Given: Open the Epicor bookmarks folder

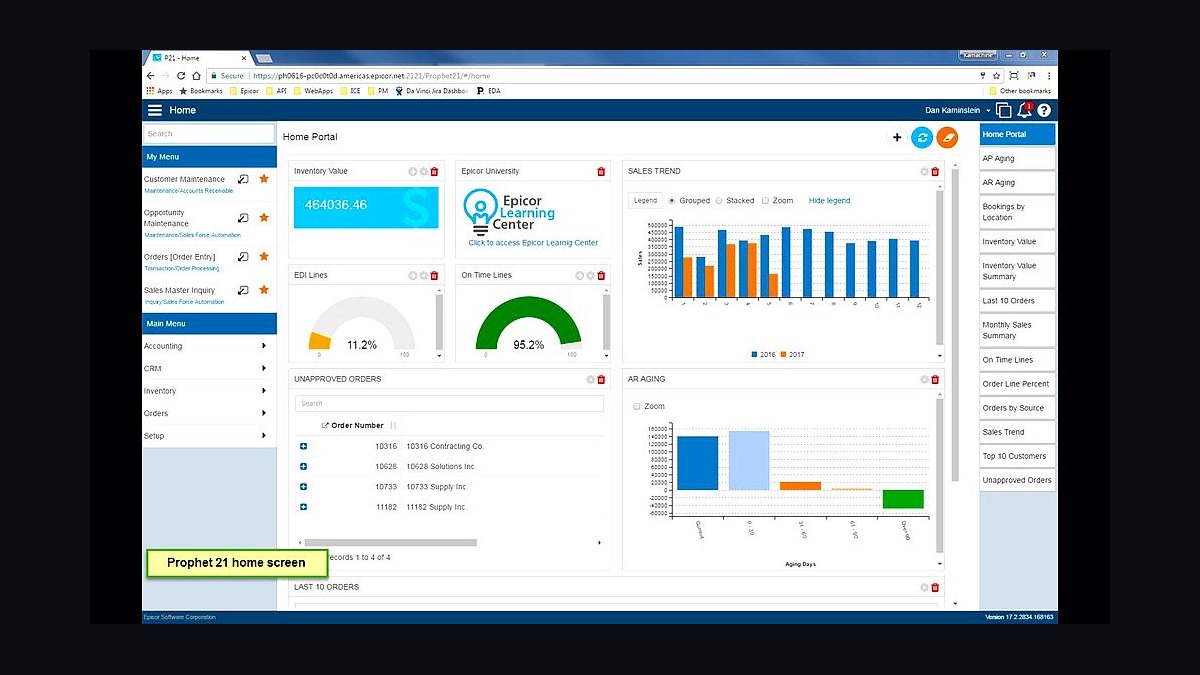Looking at the screenshot, I should coord(244,91).
